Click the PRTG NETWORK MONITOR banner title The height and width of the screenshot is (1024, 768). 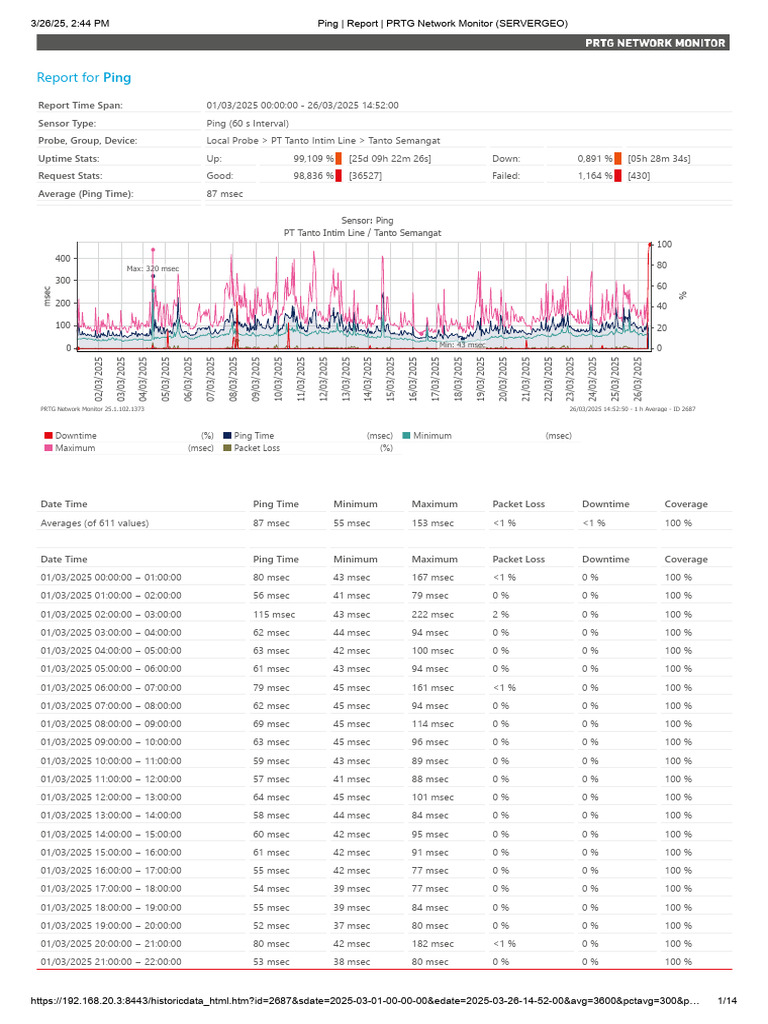click(x=655, y=43)
